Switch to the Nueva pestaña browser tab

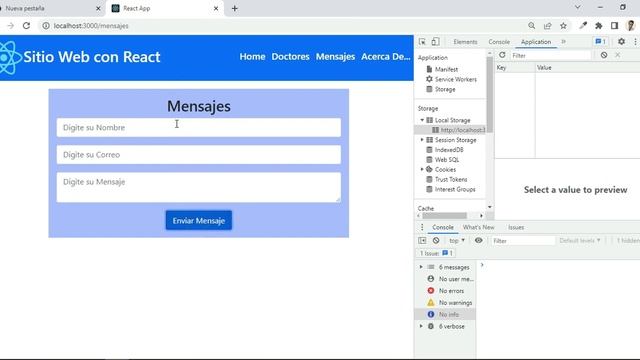coord(49,8)
